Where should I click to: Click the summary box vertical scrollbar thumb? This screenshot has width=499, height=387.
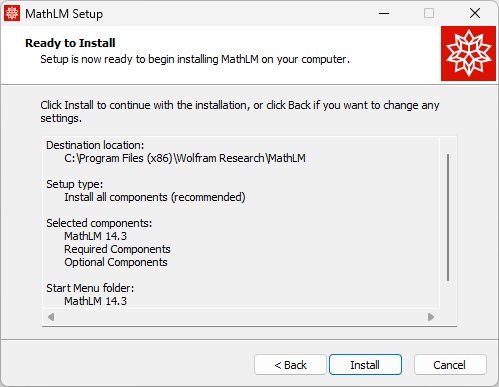(448, 217)
